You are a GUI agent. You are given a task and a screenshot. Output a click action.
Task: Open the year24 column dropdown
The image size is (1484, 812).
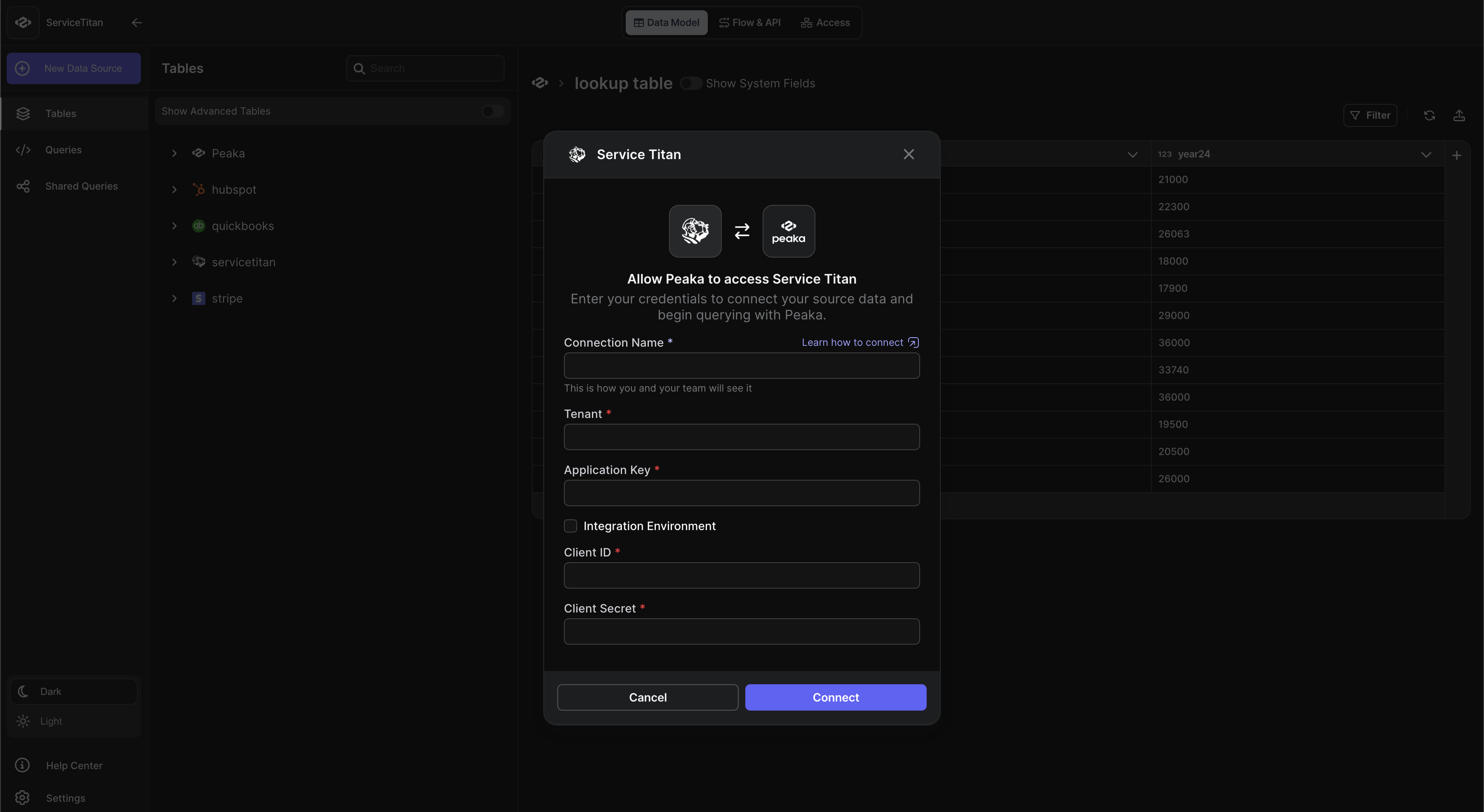coord(1426,154)
